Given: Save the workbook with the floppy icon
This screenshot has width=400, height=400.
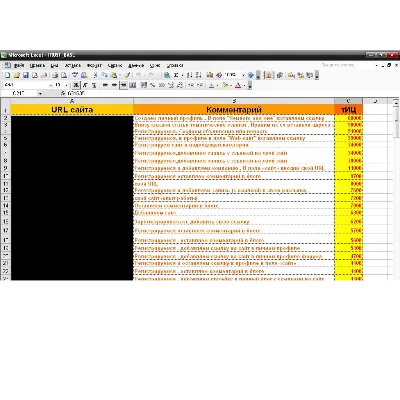Looking at the screenshot, I should click(26, 75).
